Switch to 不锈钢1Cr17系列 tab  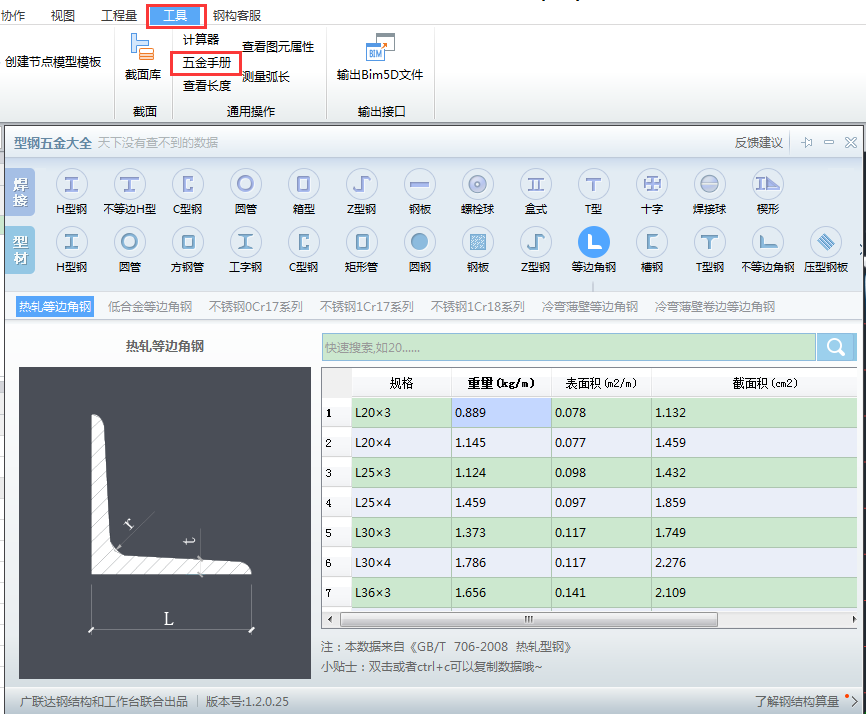[367, 306]
